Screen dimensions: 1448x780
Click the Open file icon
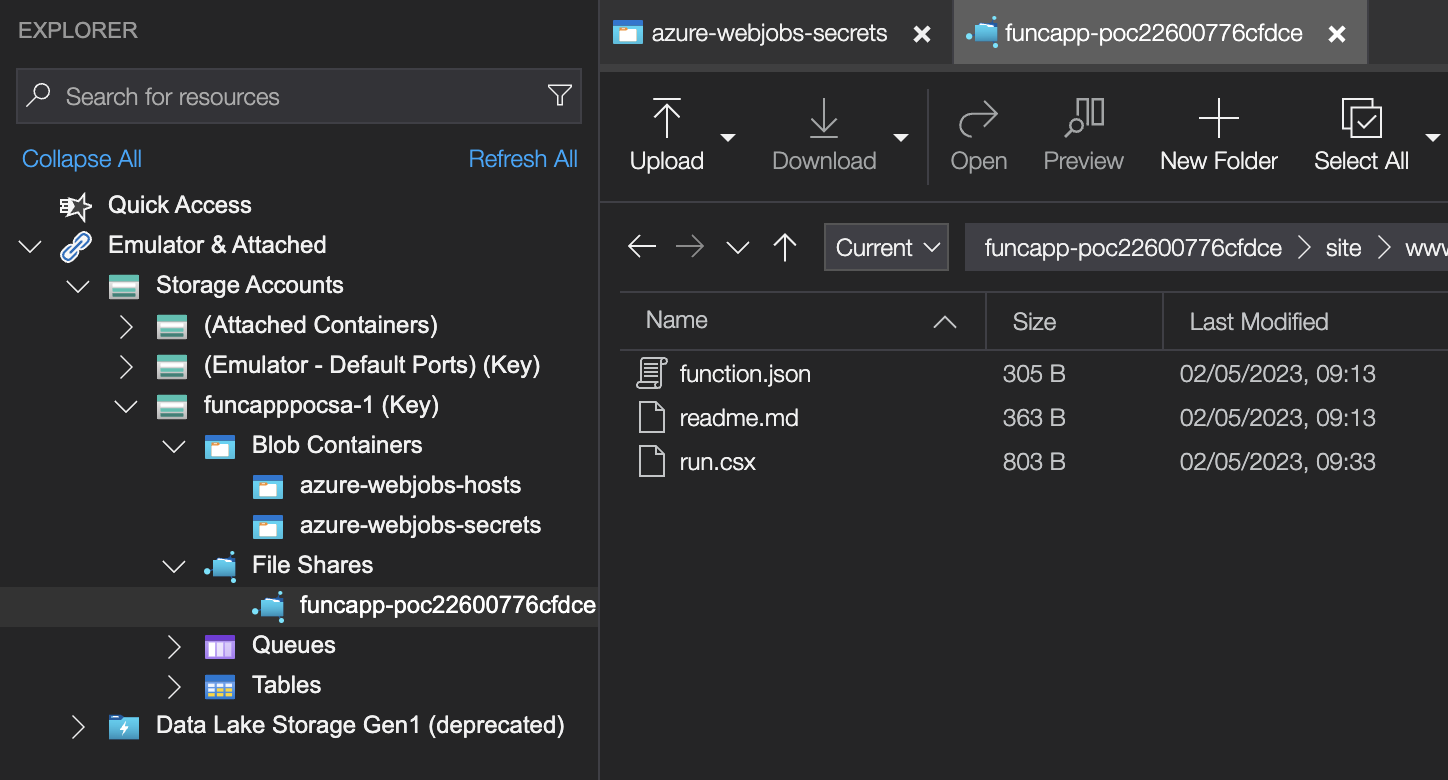coord(978,118)
